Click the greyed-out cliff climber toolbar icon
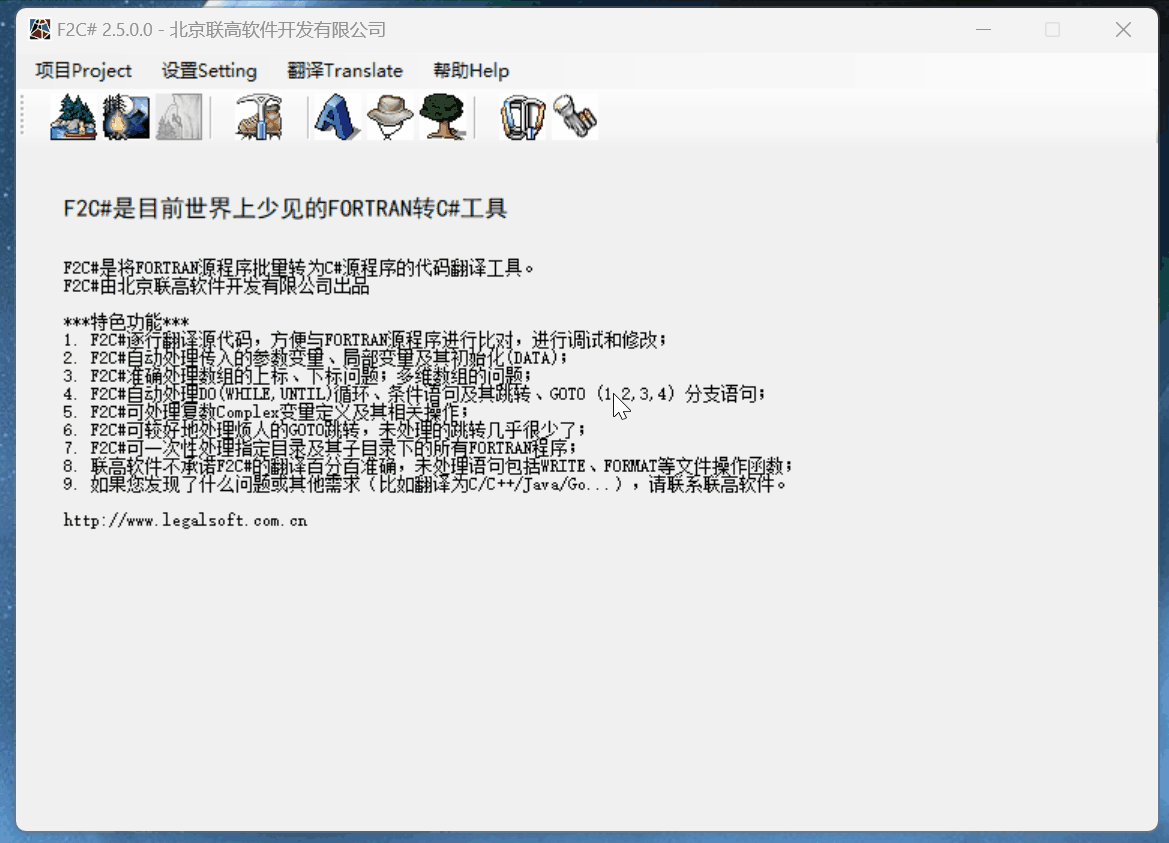 point(179,117)
